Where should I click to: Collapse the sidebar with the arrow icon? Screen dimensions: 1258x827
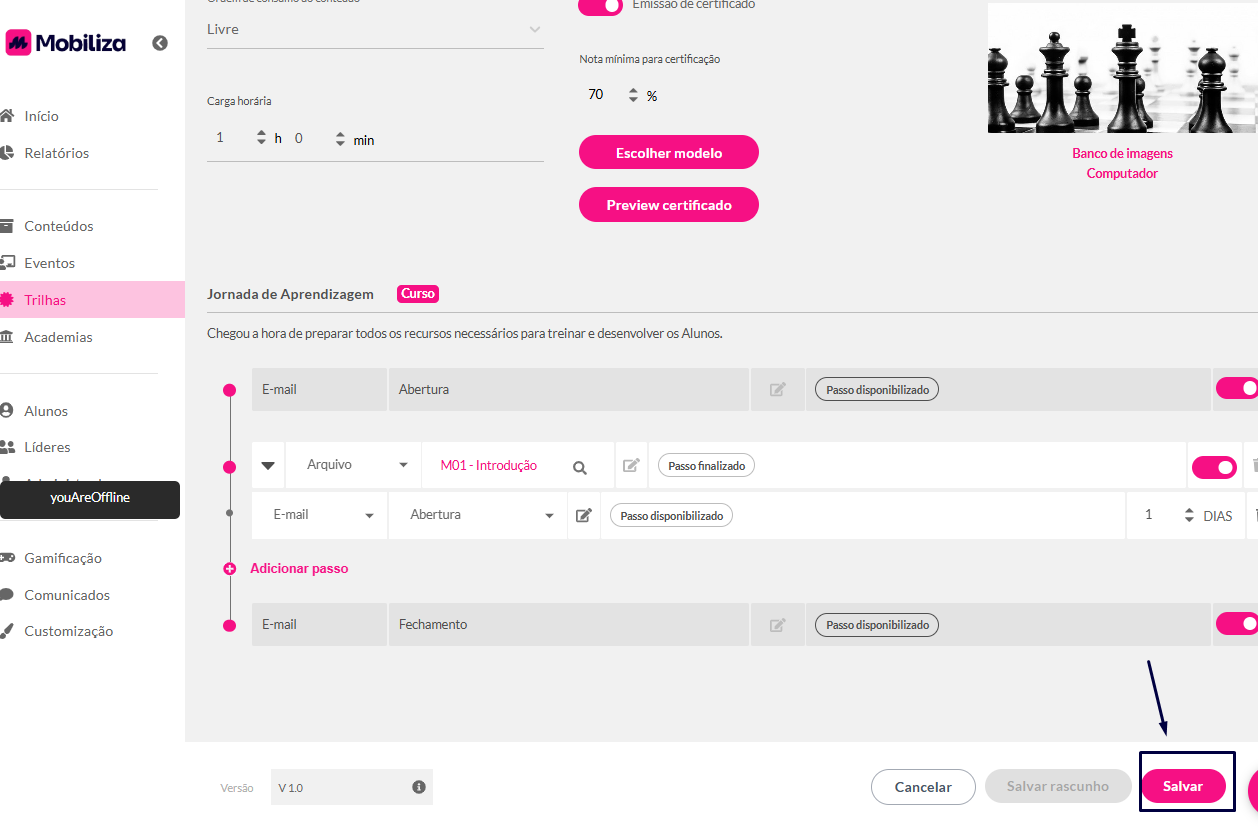click(x=160, y=43)
